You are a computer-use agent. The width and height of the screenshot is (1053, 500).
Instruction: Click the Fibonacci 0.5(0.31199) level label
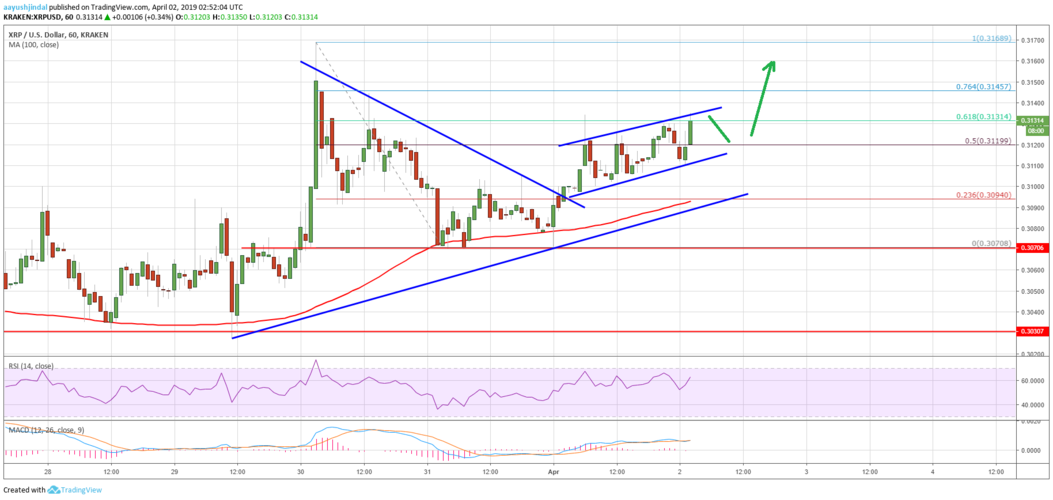coord(986,142)
